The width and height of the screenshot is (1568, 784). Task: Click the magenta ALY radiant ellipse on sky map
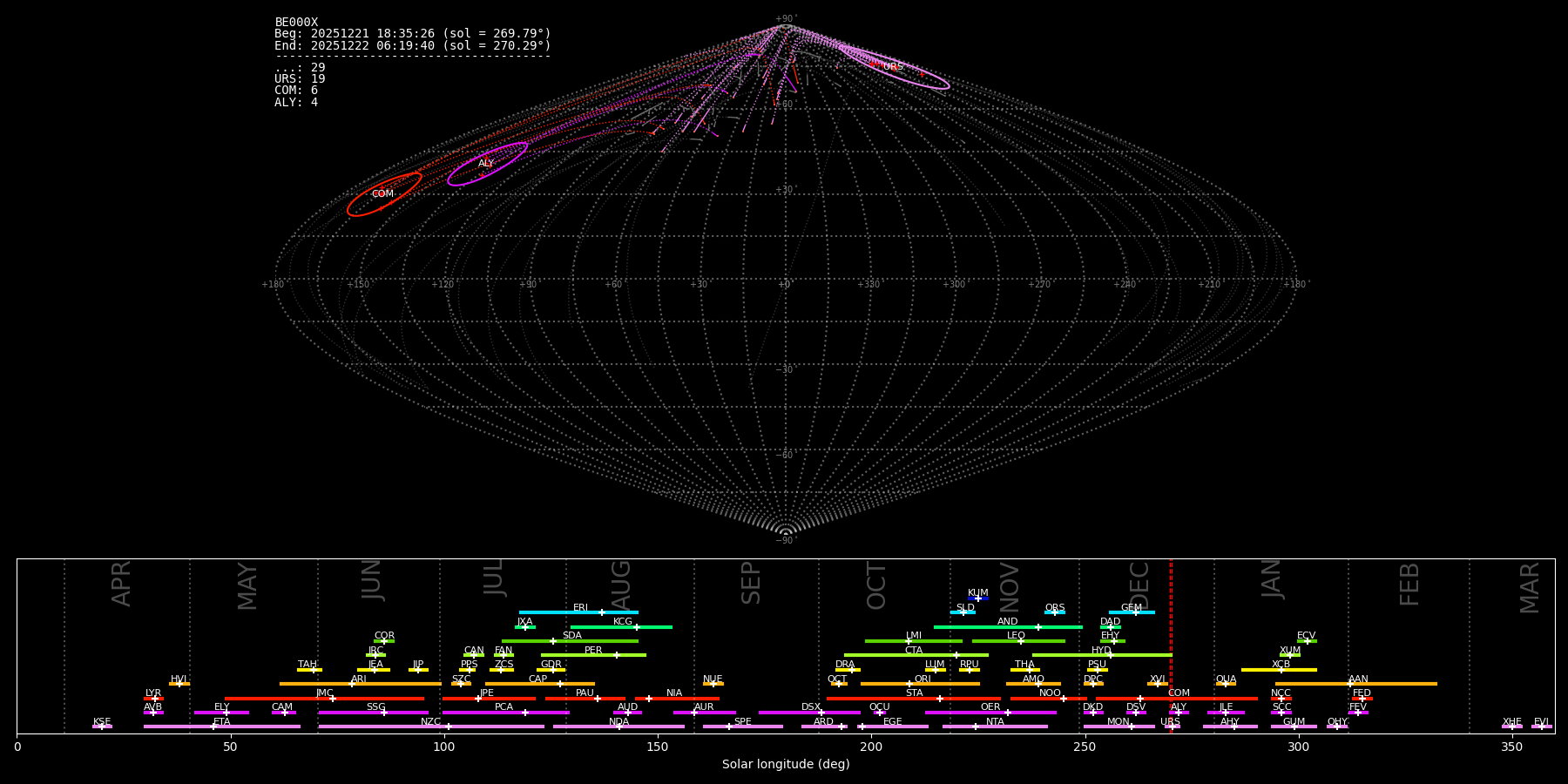pyautogui.click(x=487, y=164)
